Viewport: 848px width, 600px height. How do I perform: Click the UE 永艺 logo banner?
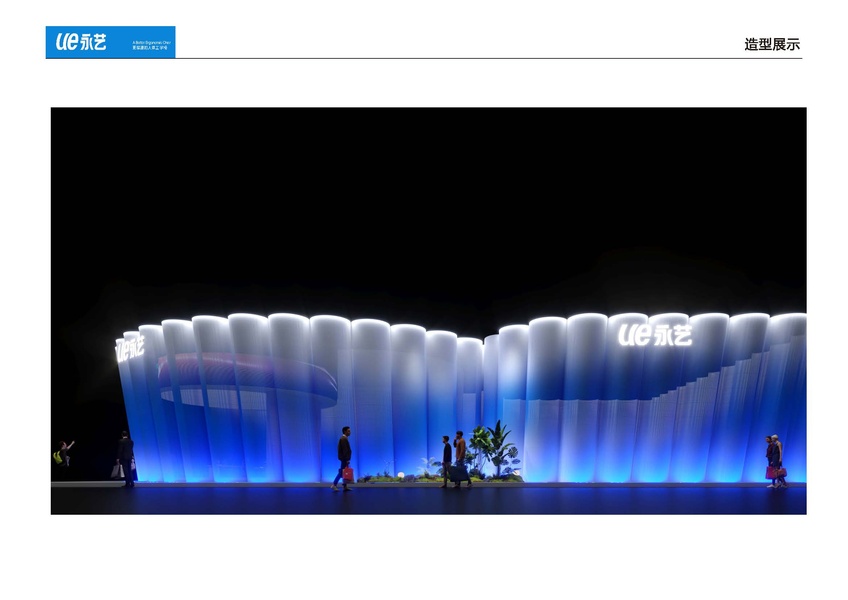click(110, 42)
